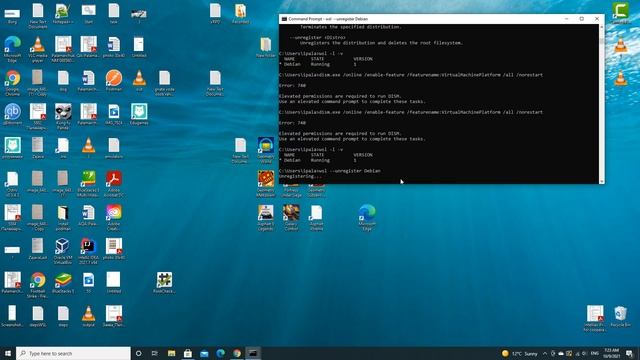This screenshot has width=640, height=360.
Task: Select the install podman folder icon
Action: [63, 217]
